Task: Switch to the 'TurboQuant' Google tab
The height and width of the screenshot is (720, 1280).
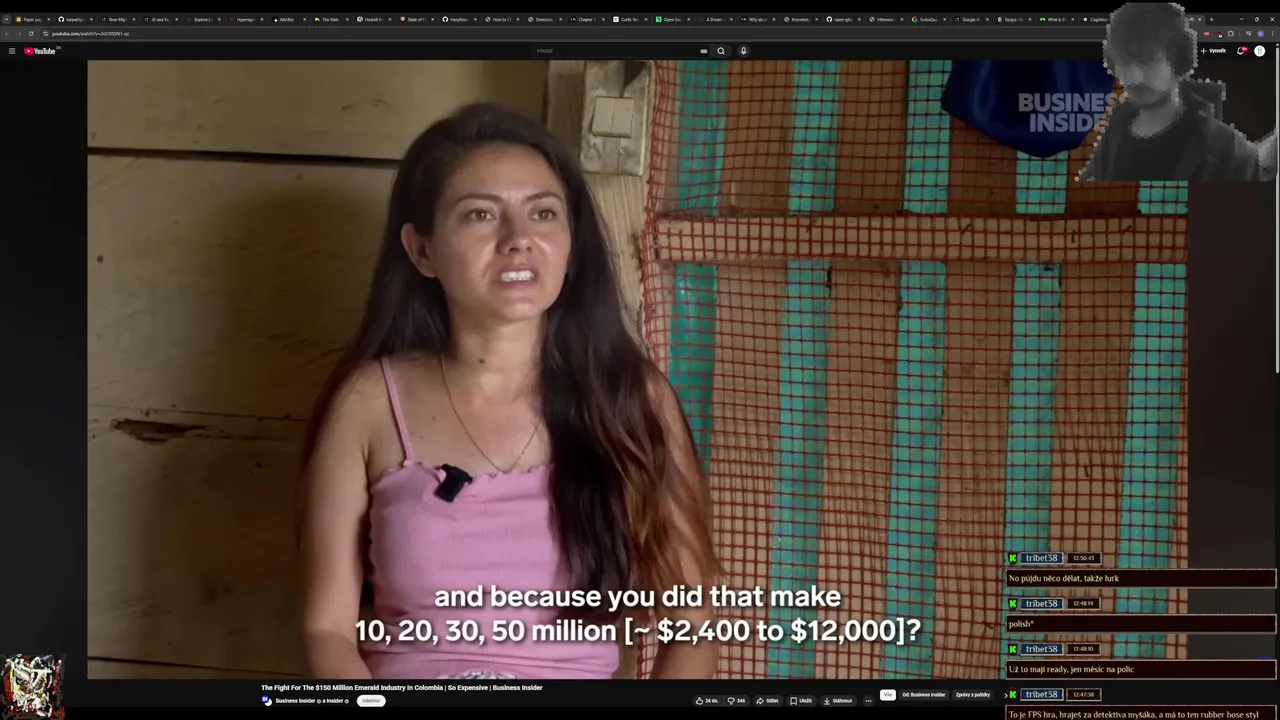Action: click(x=928, y=19)
